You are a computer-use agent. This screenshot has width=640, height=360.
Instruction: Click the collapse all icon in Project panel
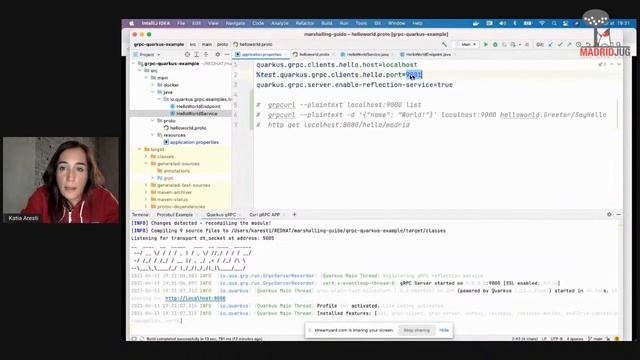click(x=206, y=54)
